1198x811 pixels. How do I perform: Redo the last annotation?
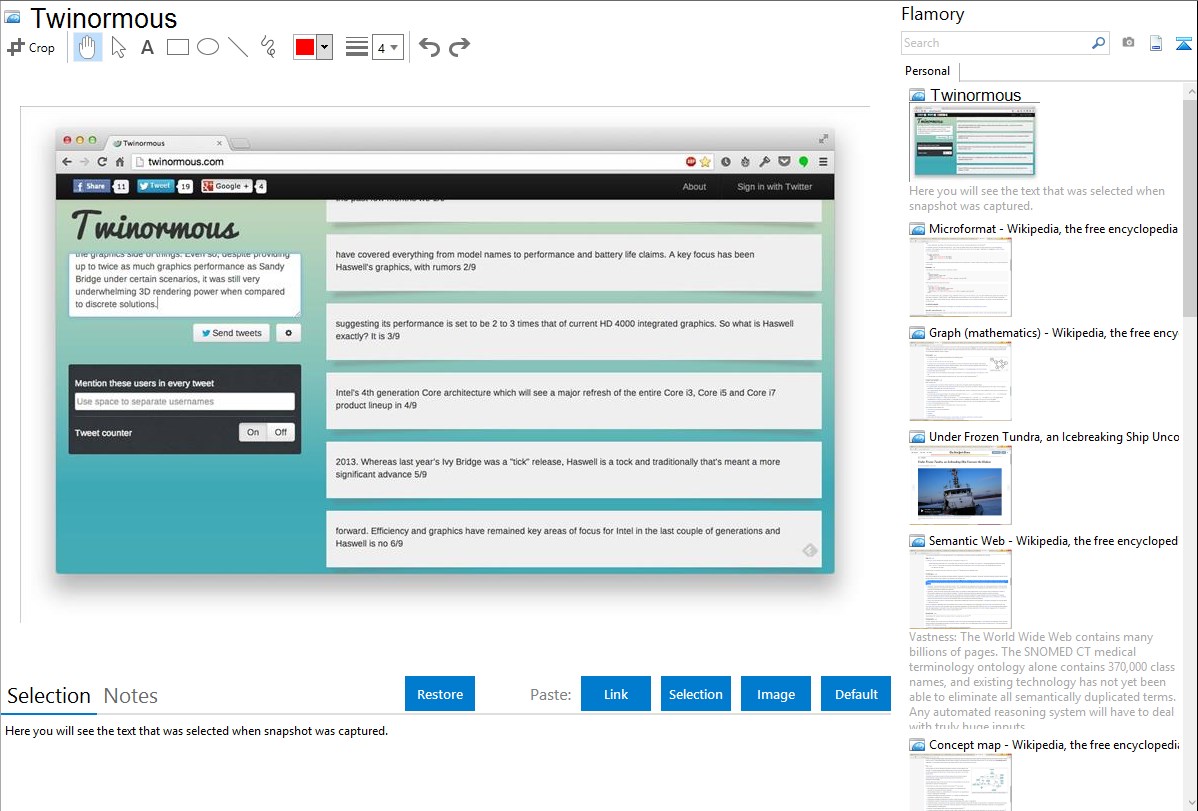click(459, 47)
